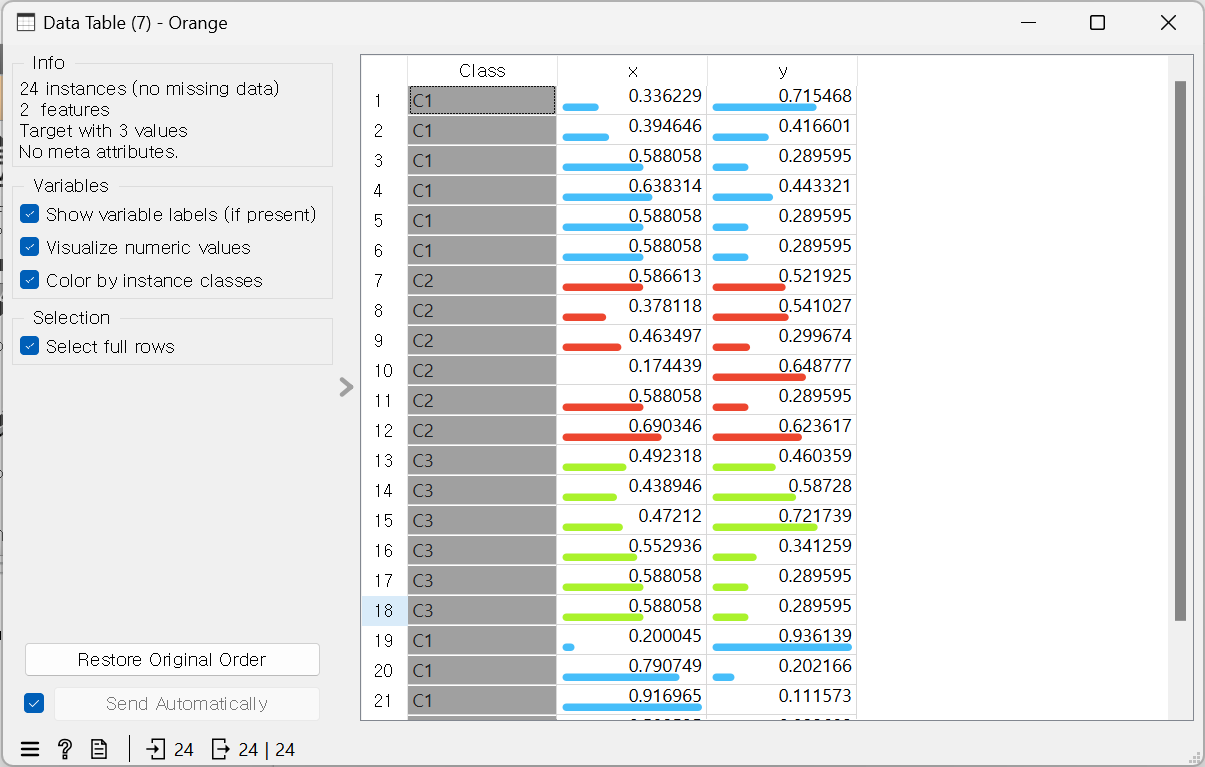Click y value 0.936139
The height and width of the screenshot is (767, 1205).
(815, 636)
